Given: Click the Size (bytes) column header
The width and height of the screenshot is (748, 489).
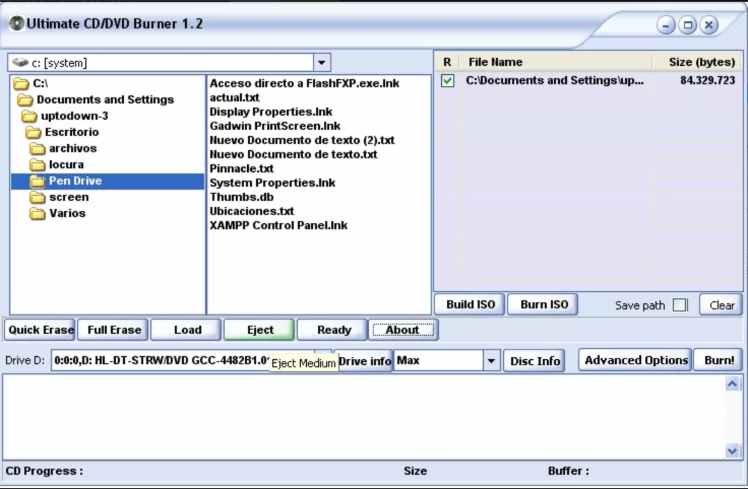Looking at the screenshot, I should pos(697,62).
